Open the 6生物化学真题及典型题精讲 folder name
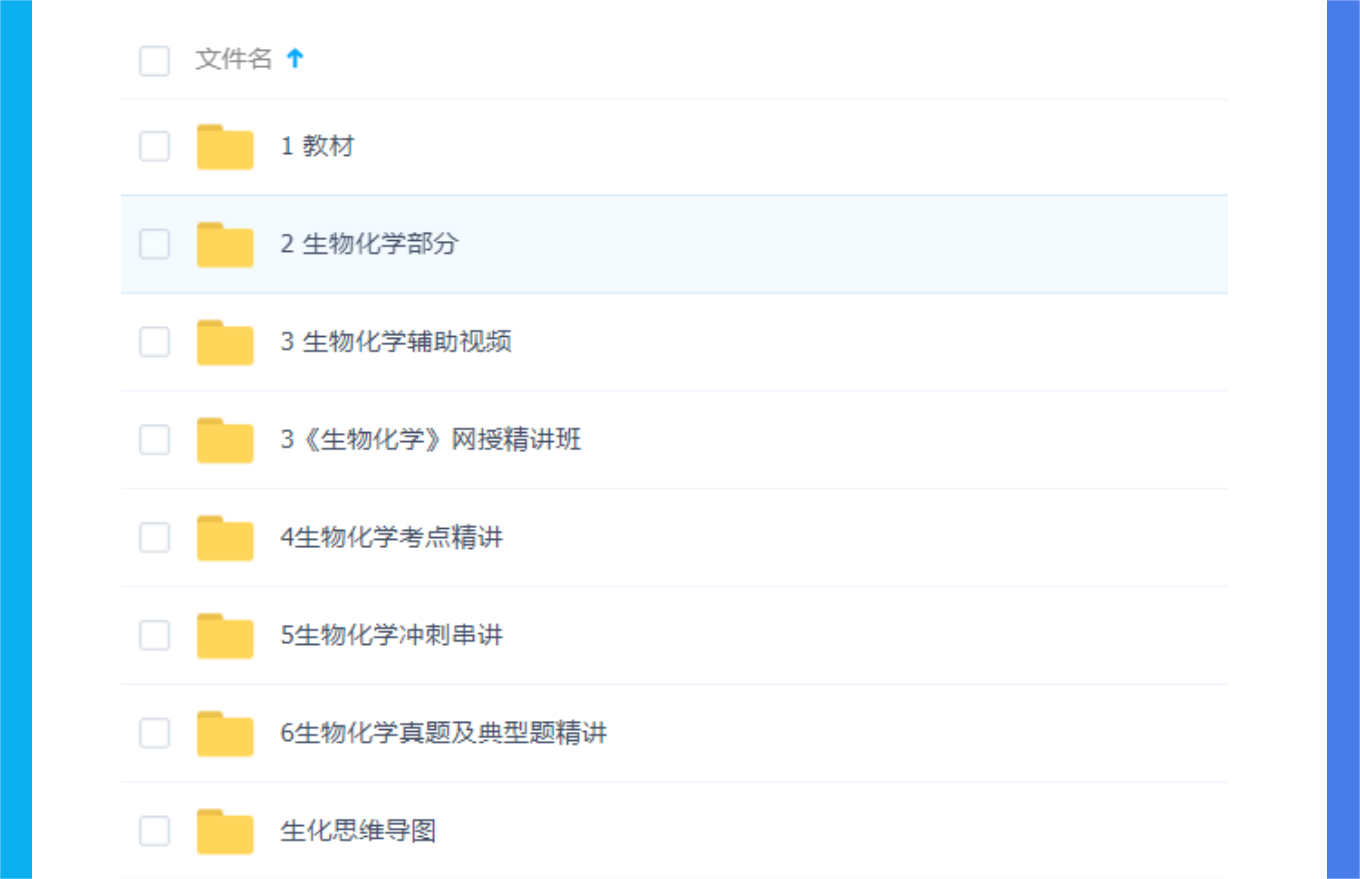The width and height of the screenshot is (1360, 879). click(443, 734)
